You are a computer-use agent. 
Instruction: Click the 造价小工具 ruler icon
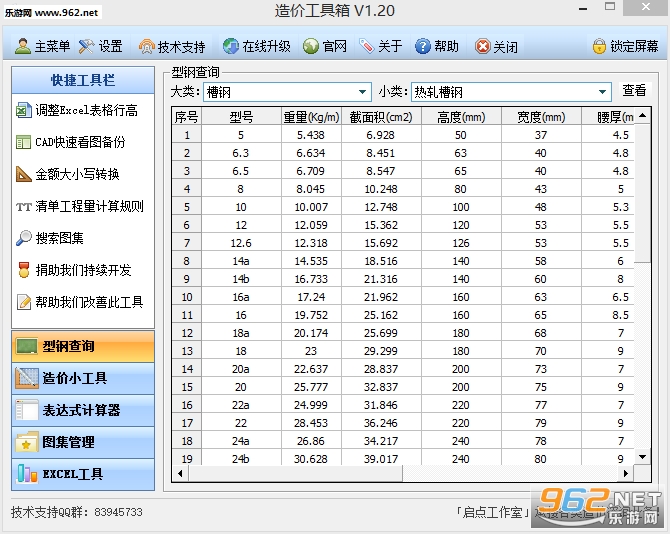[x=26, y=378]
